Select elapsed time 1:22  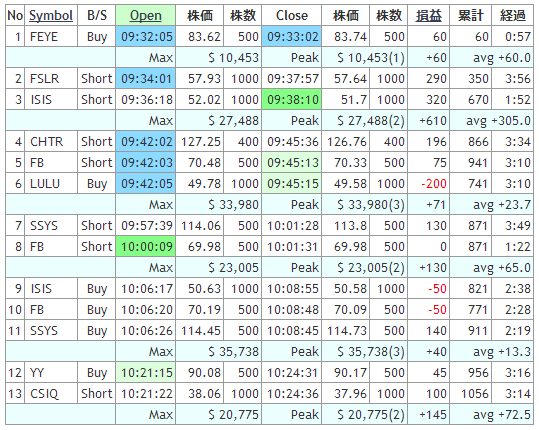(518, 246)
